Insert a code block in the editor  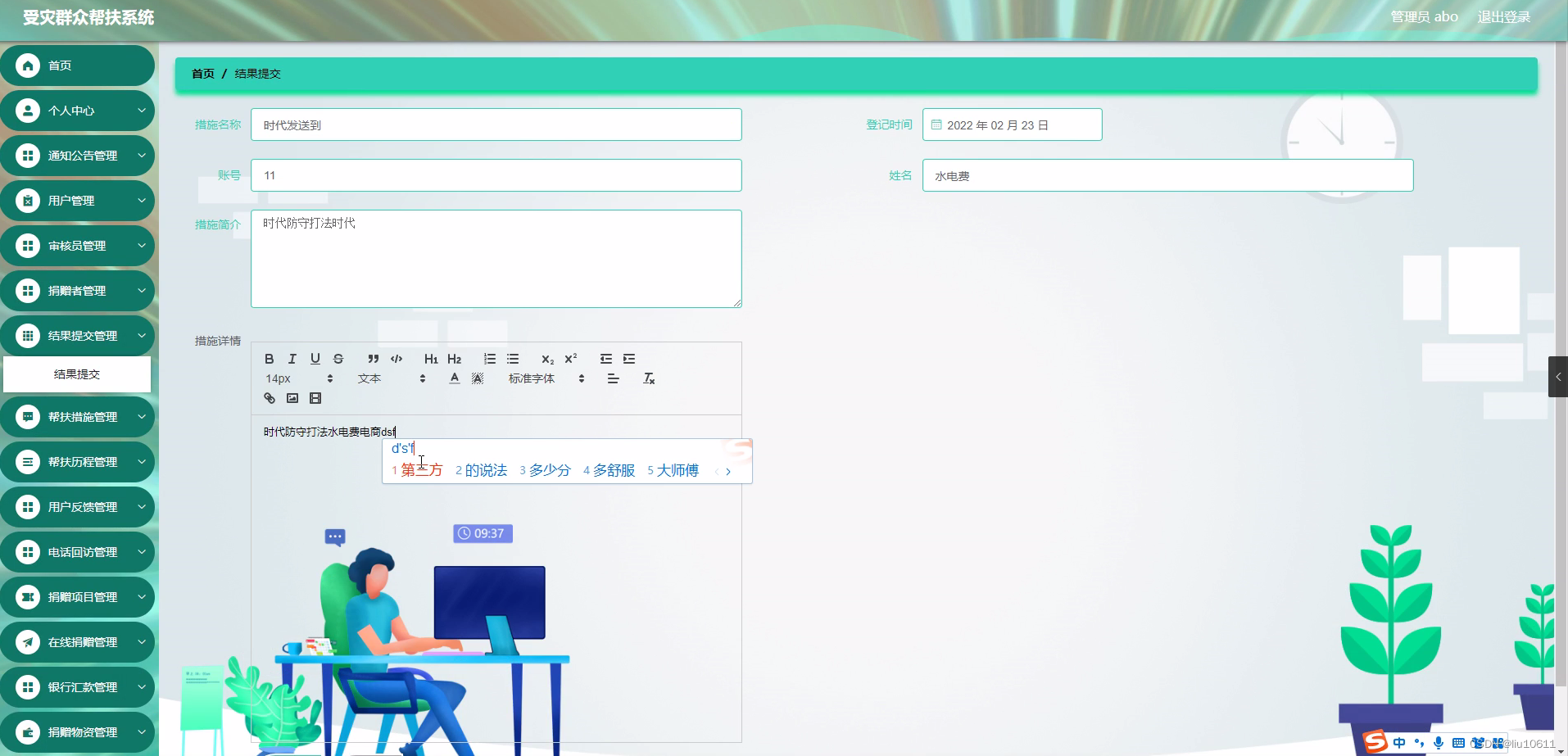click(397, 359)
